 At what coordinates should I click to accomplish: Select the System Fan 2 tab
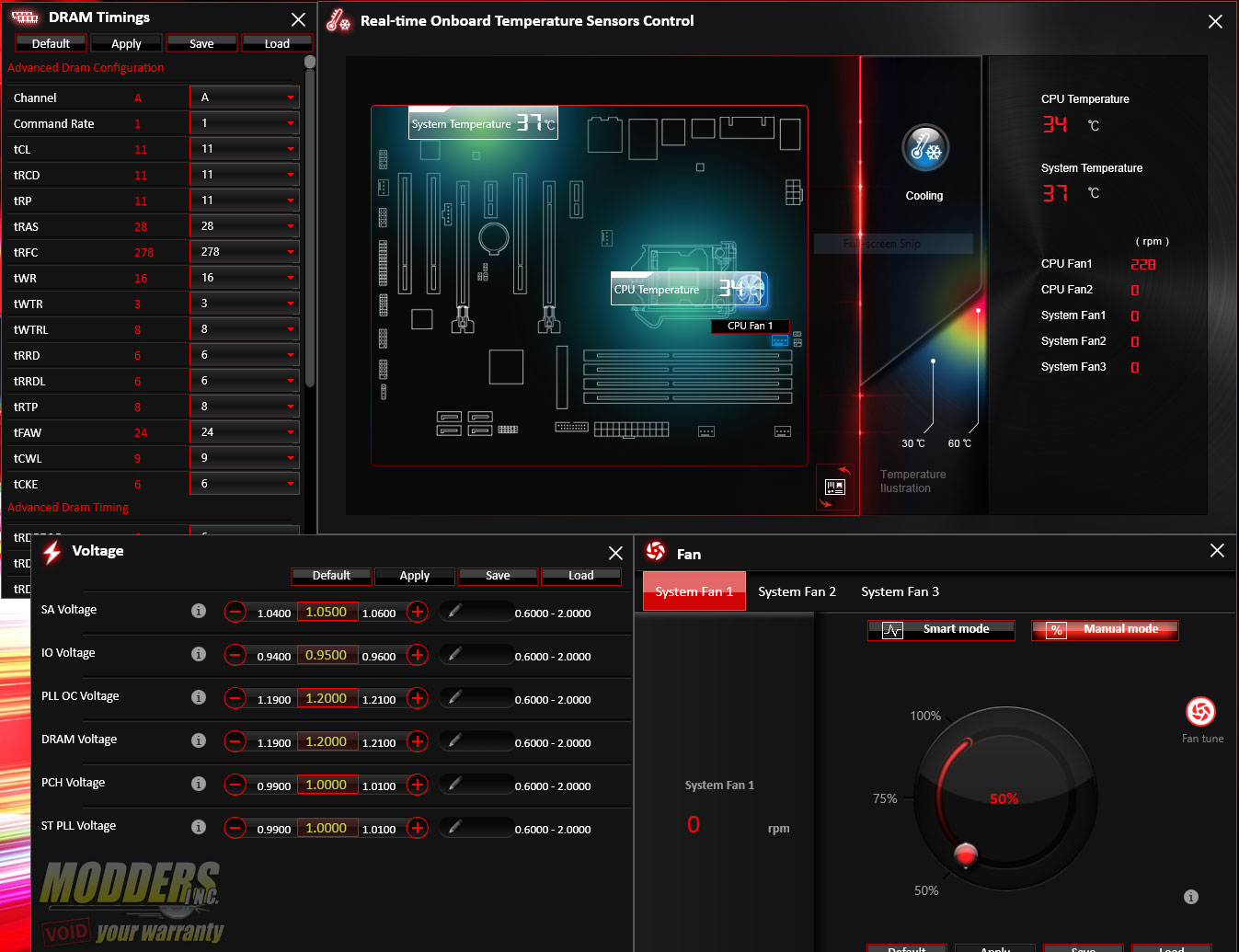pyautogui.click(x=797, y=591)
